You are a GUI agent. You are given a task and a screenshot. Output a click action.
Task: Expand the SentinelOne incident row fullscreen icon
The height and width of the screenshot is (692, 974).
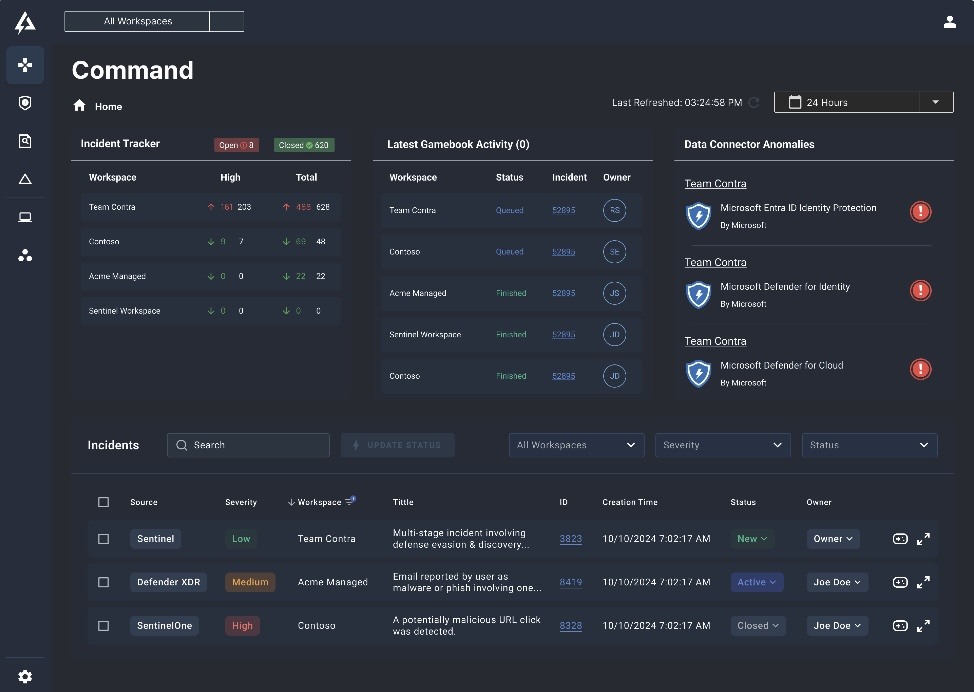pos(923,626)
